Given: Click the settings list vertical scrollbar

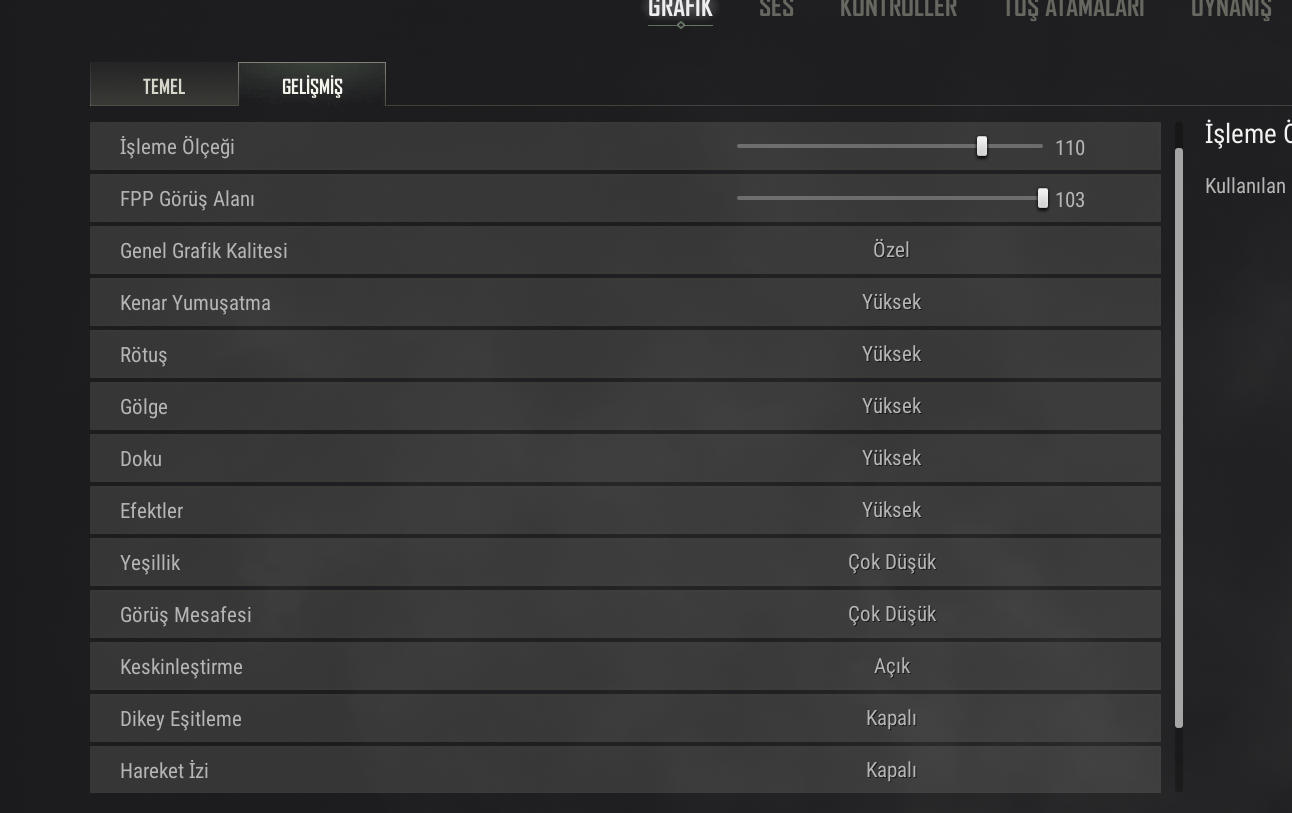Looking at the screenshot, I should coord(1179,438).
